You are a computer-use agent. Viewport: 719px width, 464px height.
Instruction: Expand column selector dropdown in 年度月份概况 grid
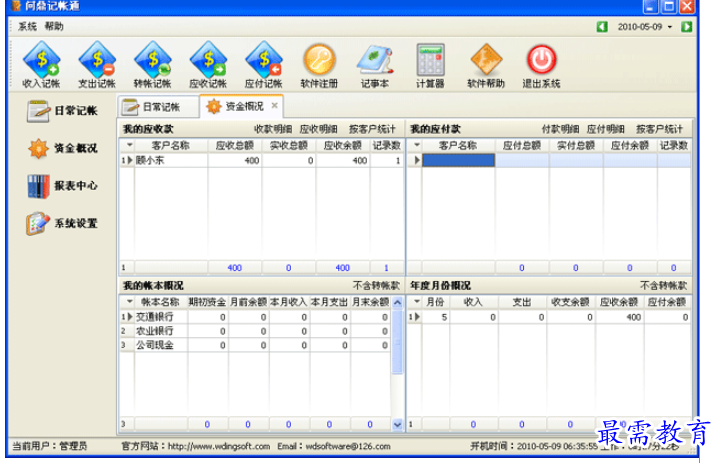pos(416,302)
